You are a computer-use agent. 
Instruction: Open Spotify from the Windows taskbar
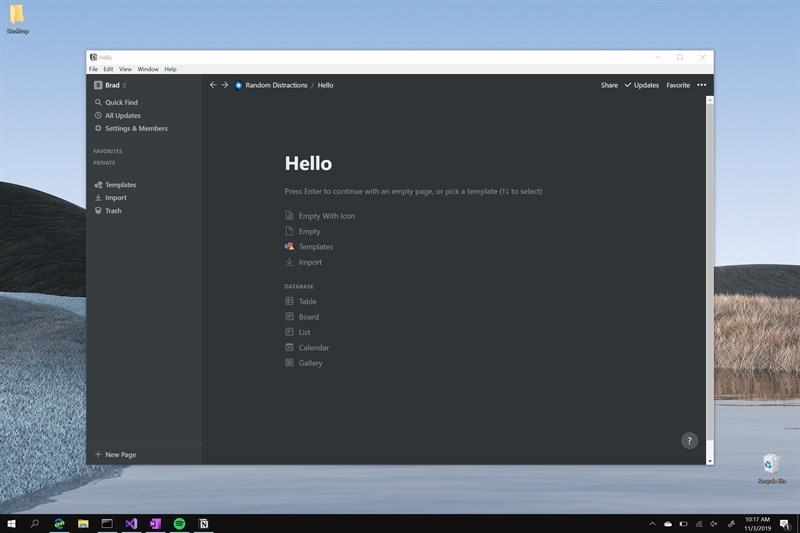click(x=180, y=523)
